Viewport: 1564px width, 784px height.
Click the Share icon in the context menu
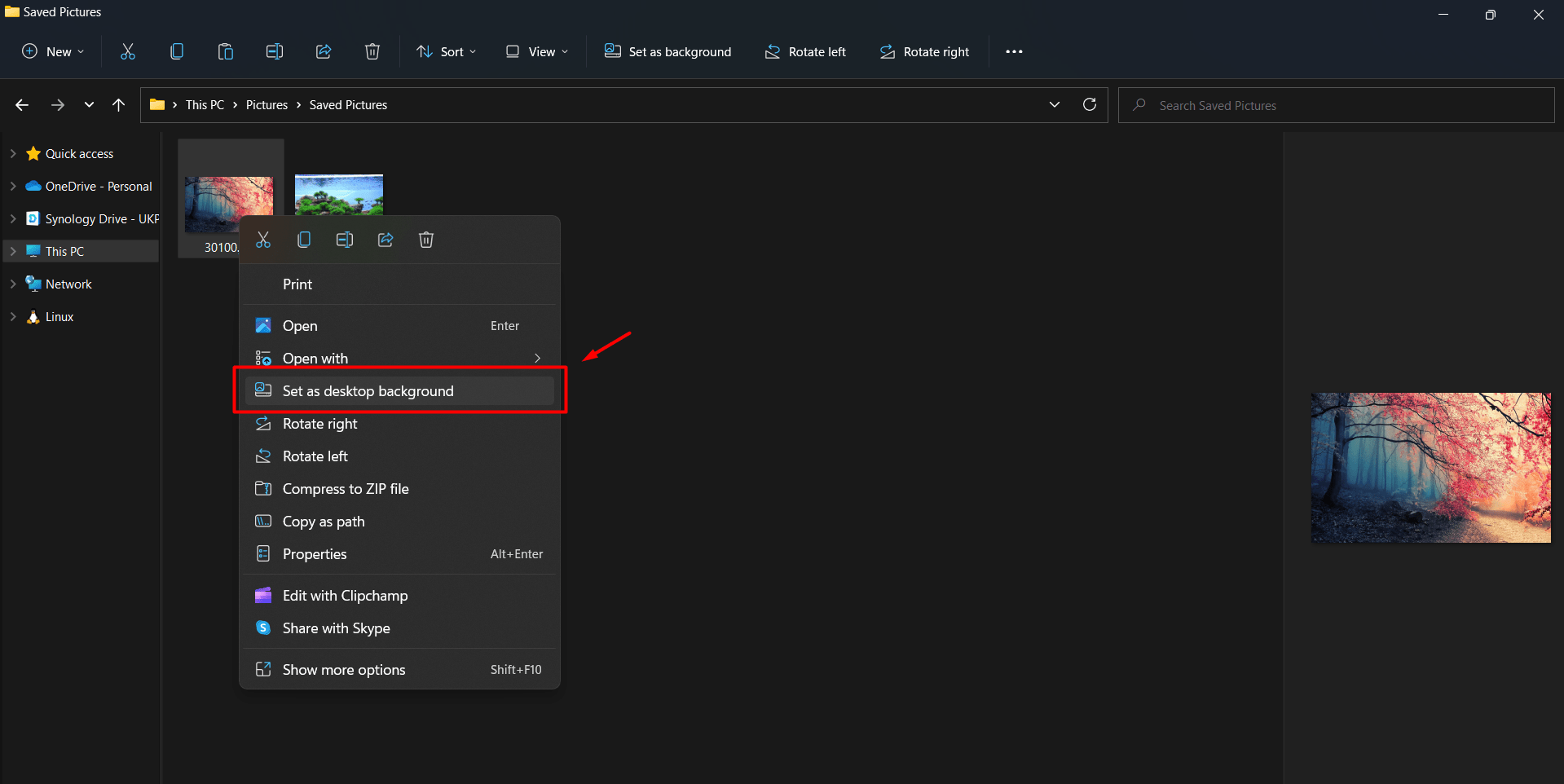385,240
